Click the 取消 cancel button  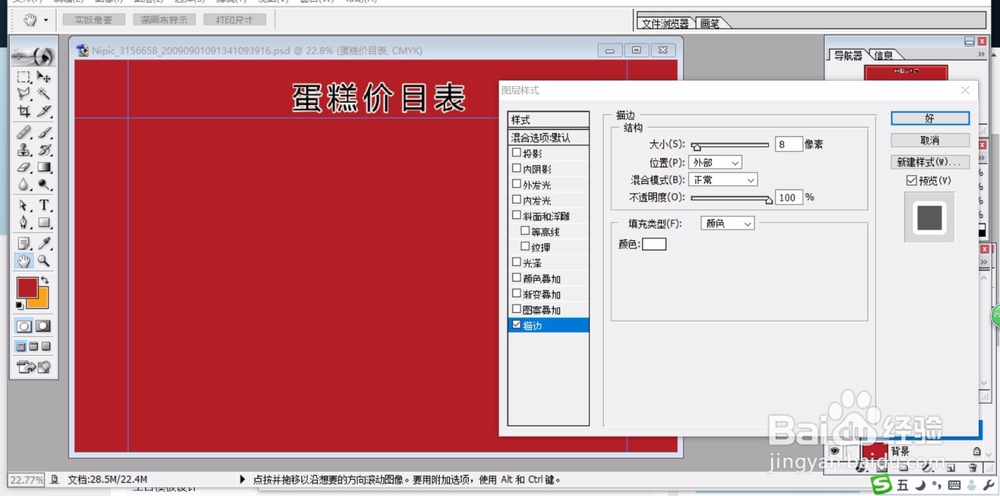click(930, 140)
